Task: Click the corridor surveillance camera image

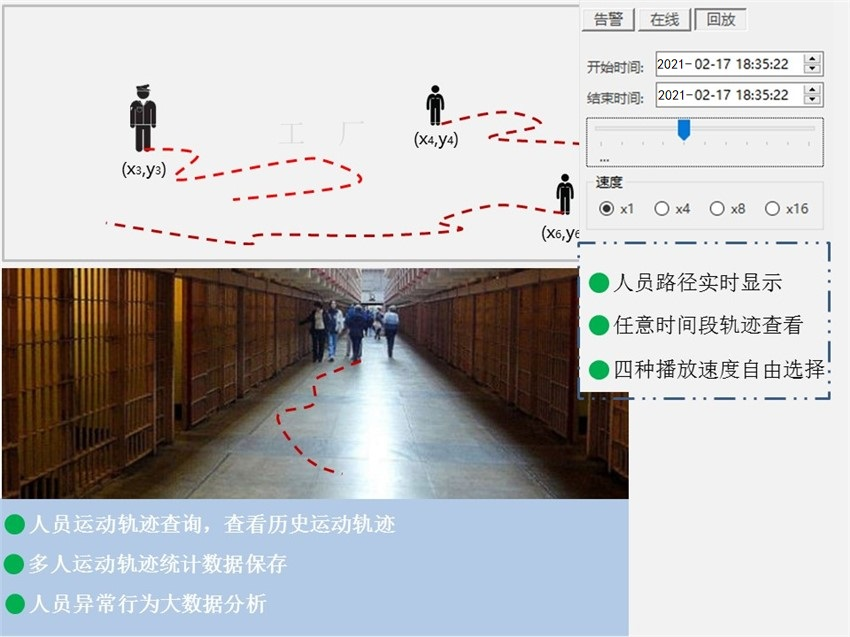Action: (x=314, y=383)
